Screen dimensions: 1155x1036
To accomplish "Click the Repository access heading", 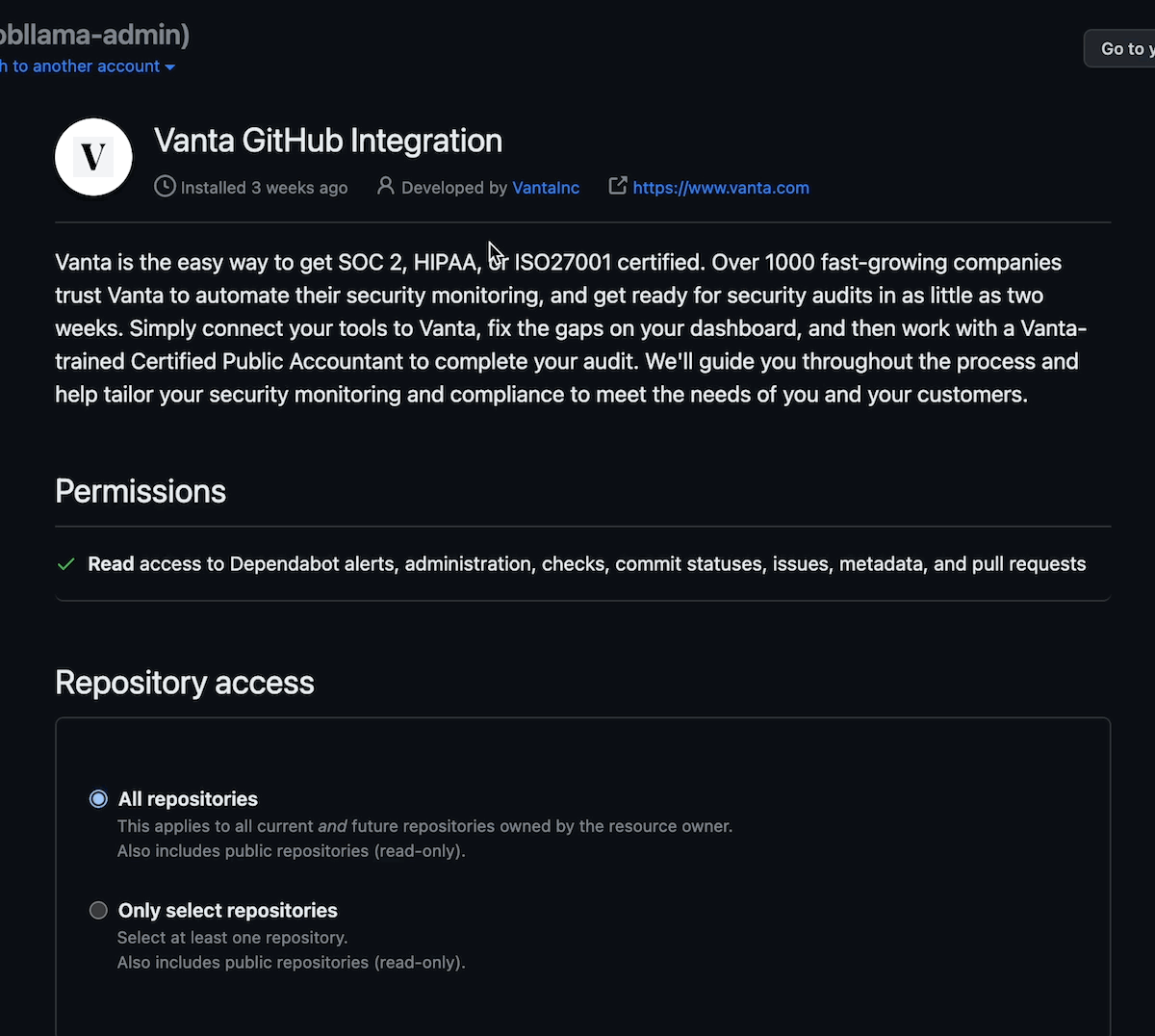I will [185, 683].
